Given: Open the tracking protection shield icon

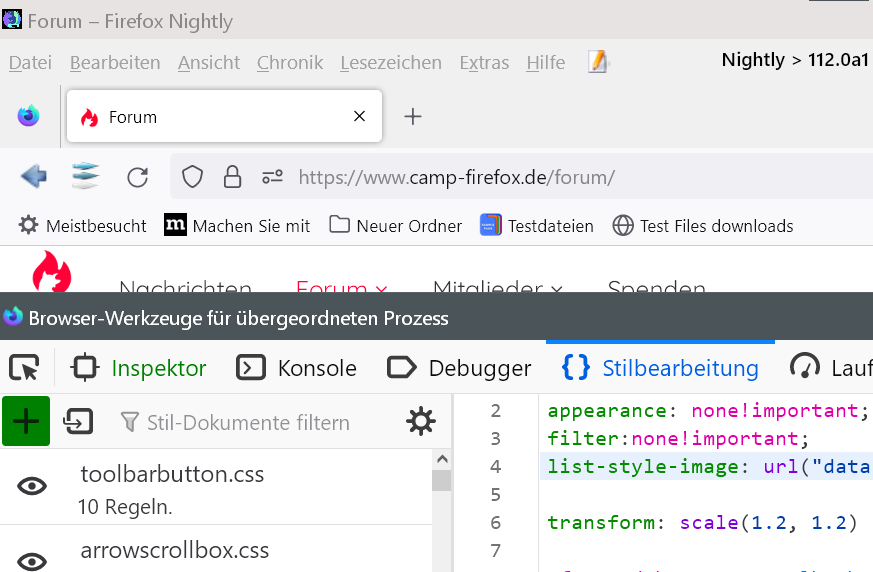Looking at the screenshot, I should click(192, 178).
